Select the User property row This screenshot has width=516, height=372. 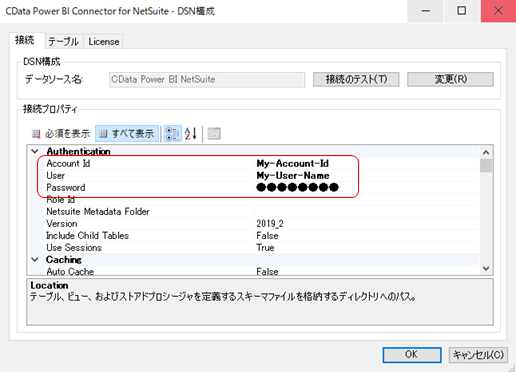coord(262,175)
